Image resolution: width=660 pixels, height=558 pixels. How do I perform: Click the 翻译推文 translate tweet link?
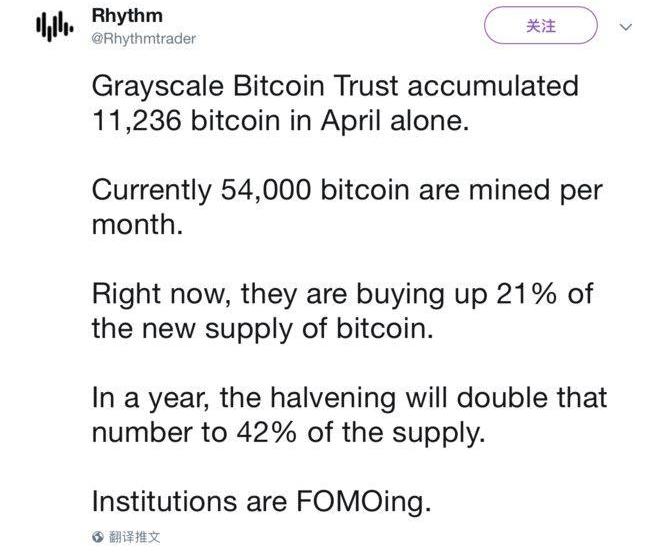click(x=135, y=537)
